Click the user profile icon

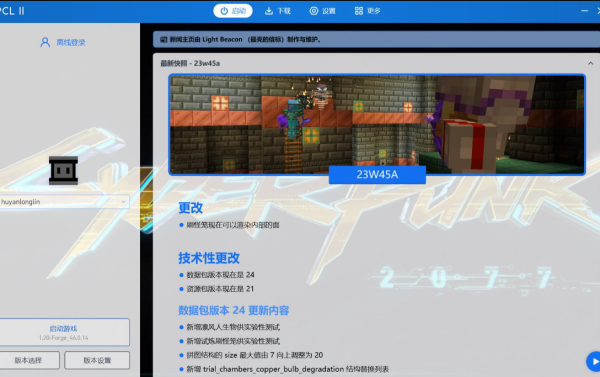pyautogui.click(x=45, y=42)
